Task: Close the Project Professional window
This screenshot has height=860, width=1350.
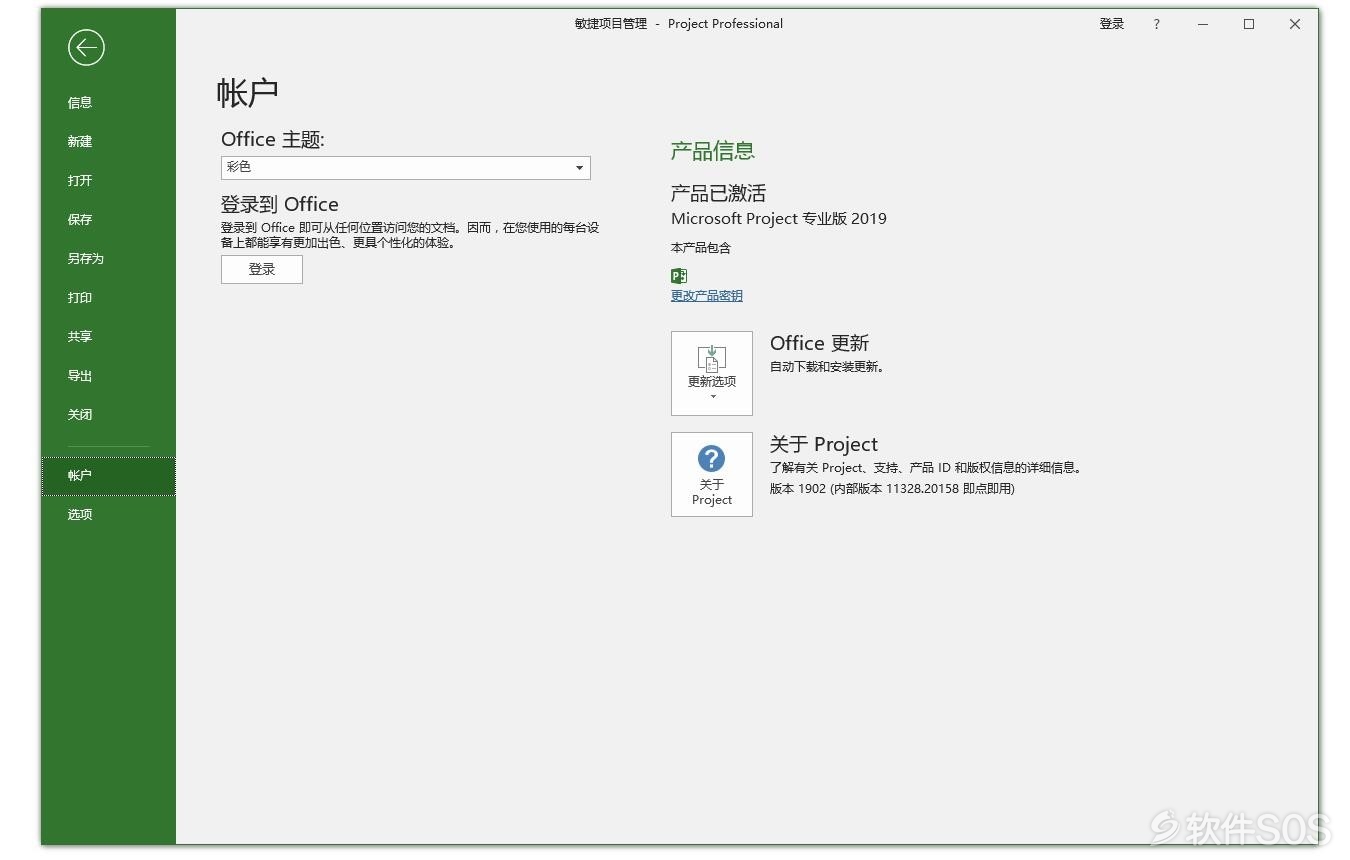Action: [1295, 24]
